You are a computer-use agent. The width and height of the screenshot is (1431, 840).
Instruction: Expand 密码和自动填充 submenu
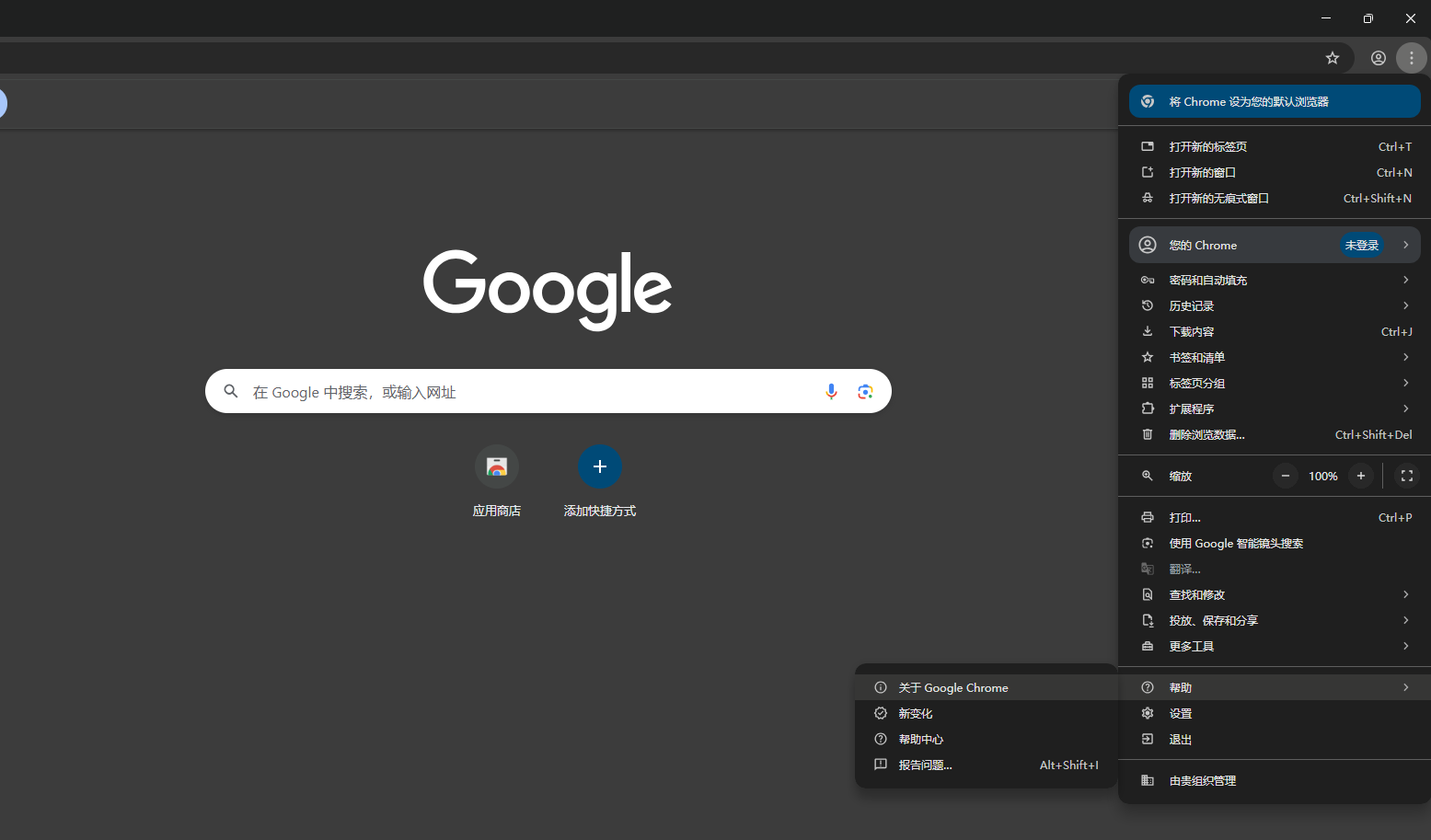click(1275, 280)
